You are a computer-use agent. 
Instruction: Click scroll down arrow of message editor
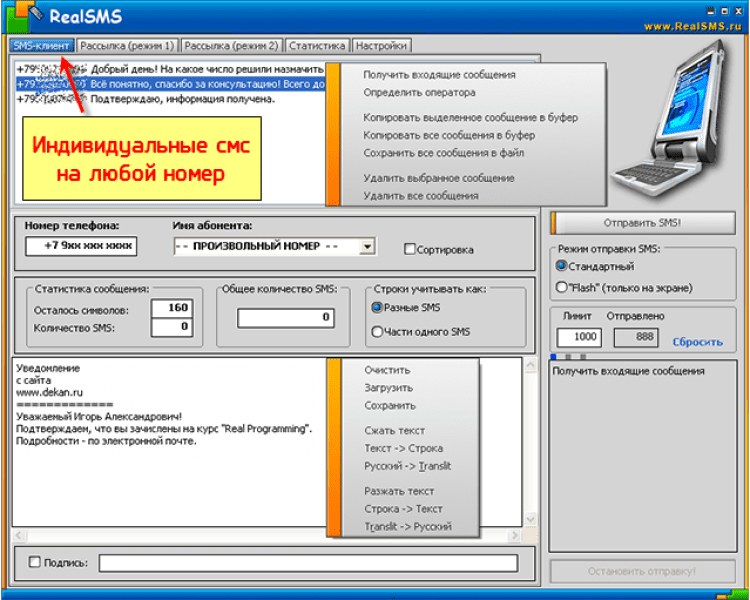(530, 519)
